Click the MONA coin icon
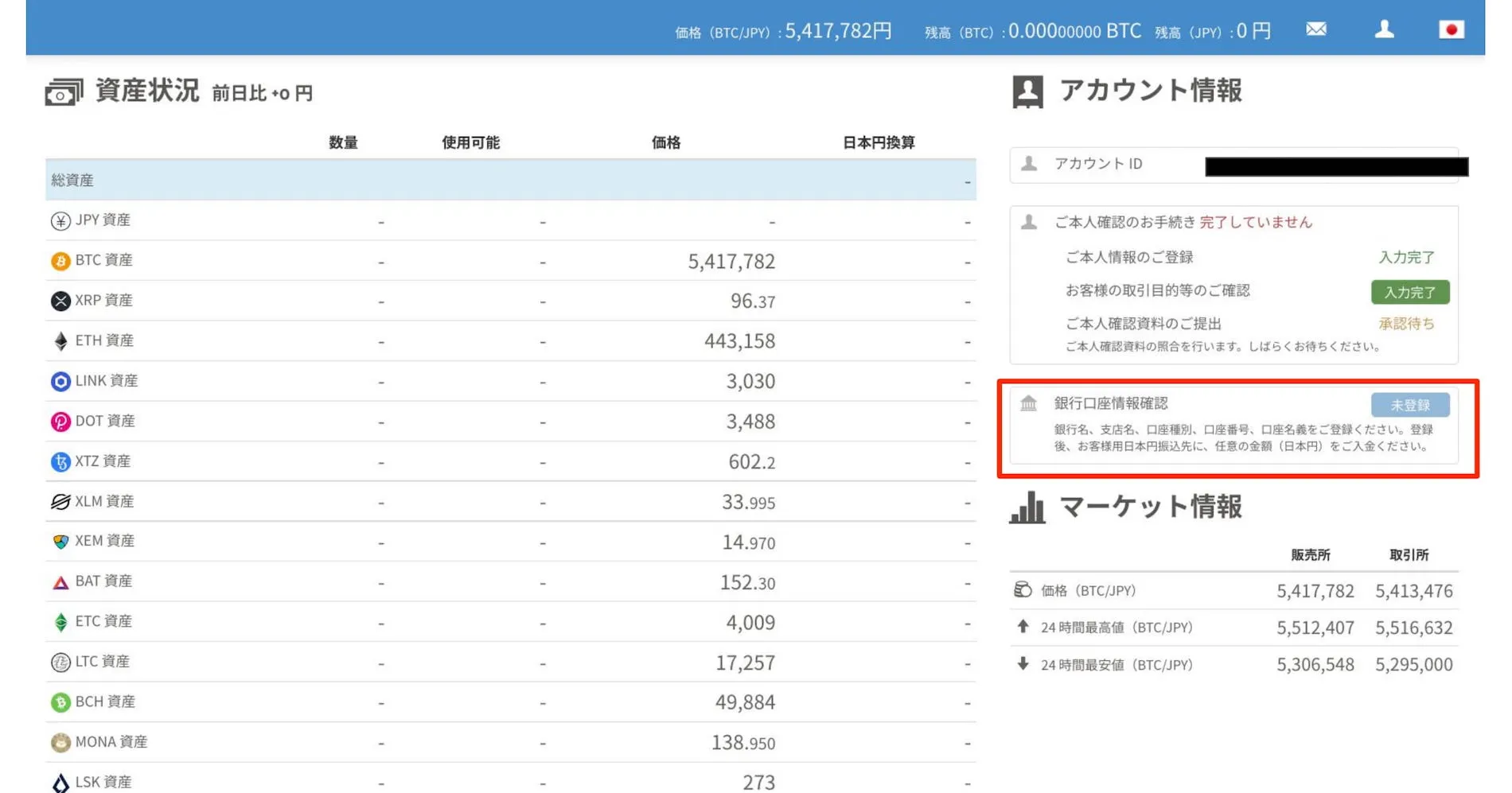 [x=59, y=741]
